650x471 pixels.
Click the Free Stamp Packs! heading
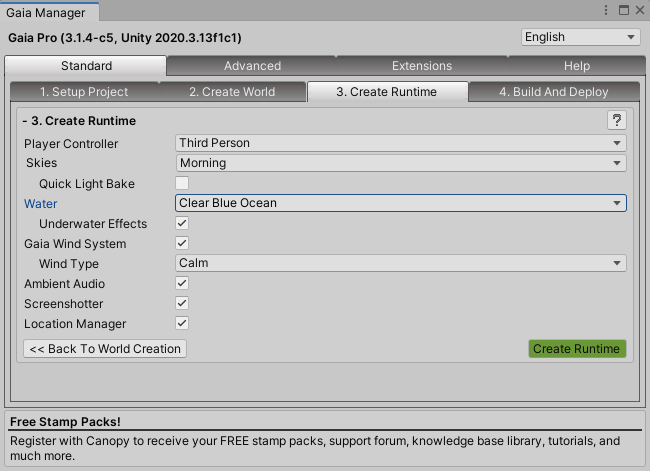pos(65,422)
